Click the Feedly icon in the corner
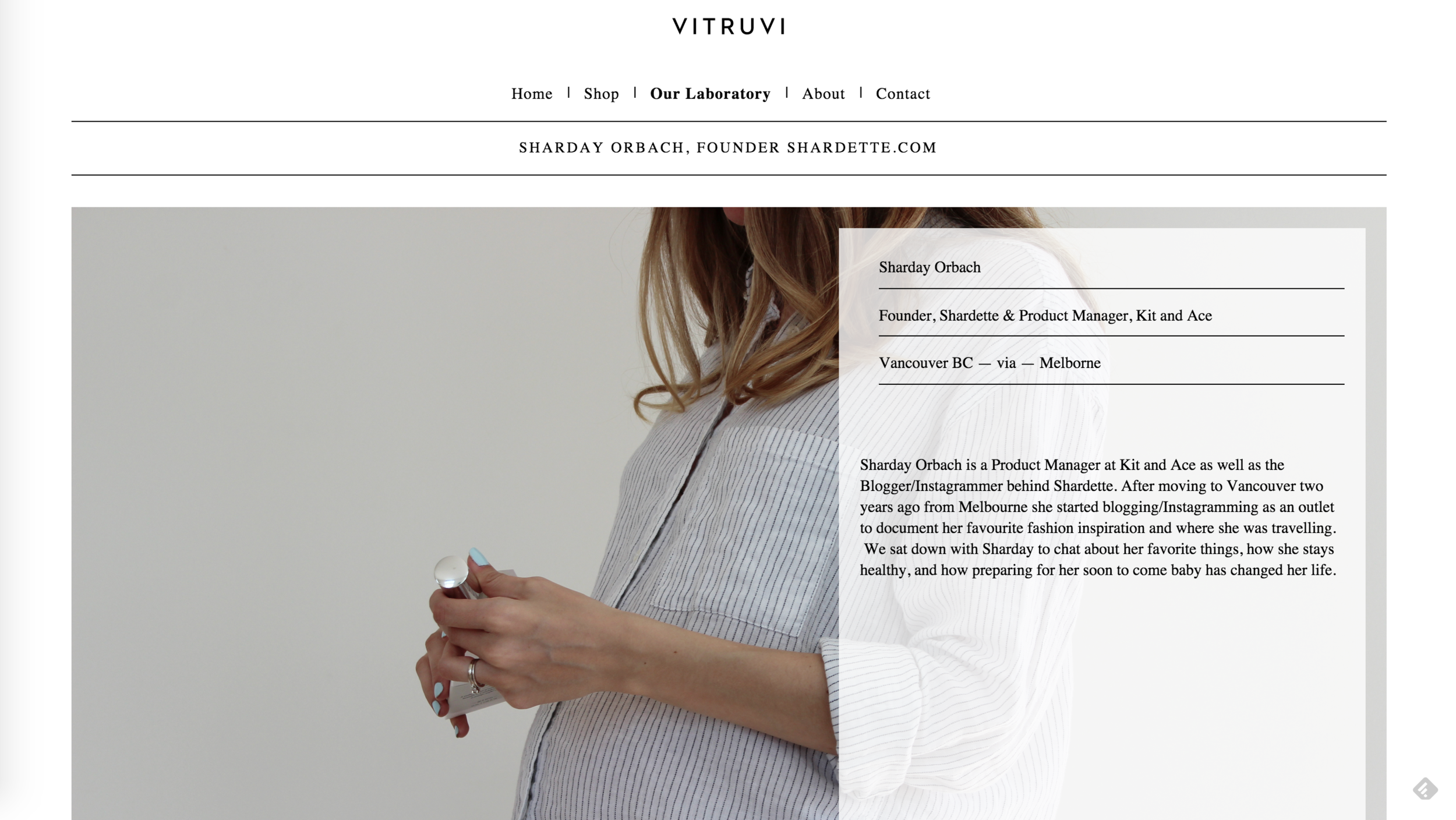The image size is (1456, 820). coord(1425,789)
